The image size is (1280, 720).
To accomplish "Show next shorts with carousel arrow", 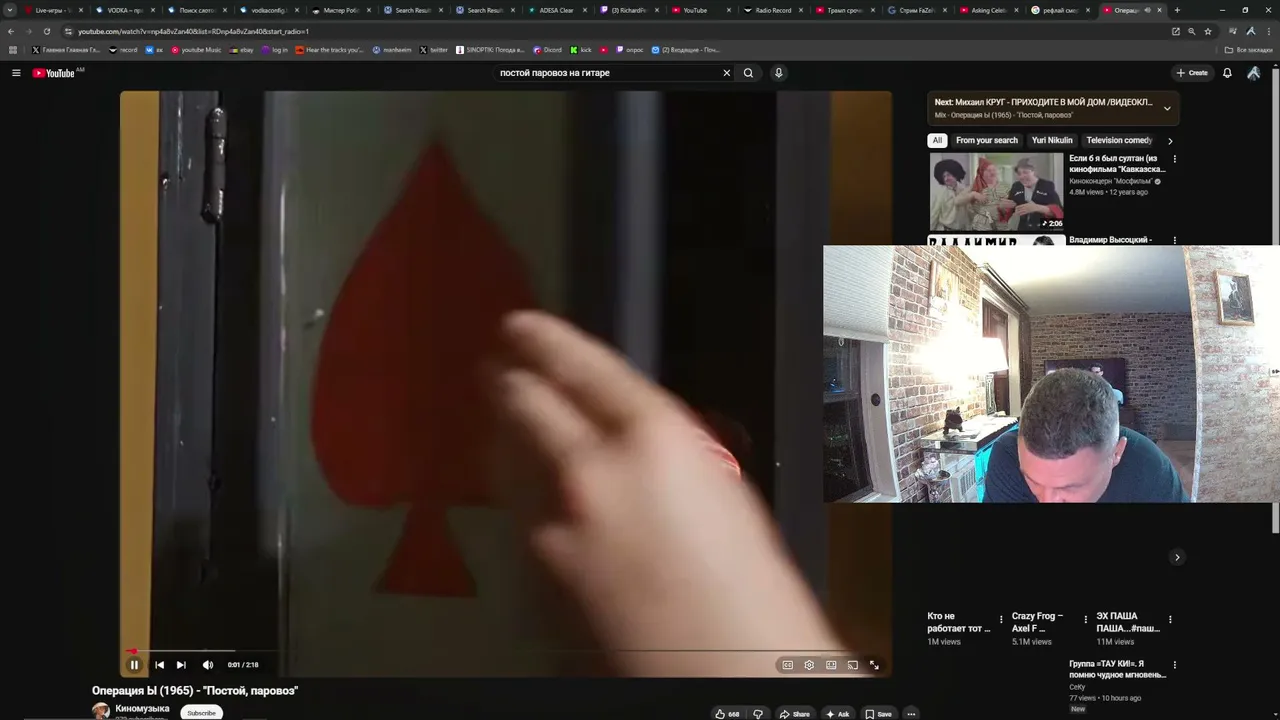I will [x=1177, y=557].
